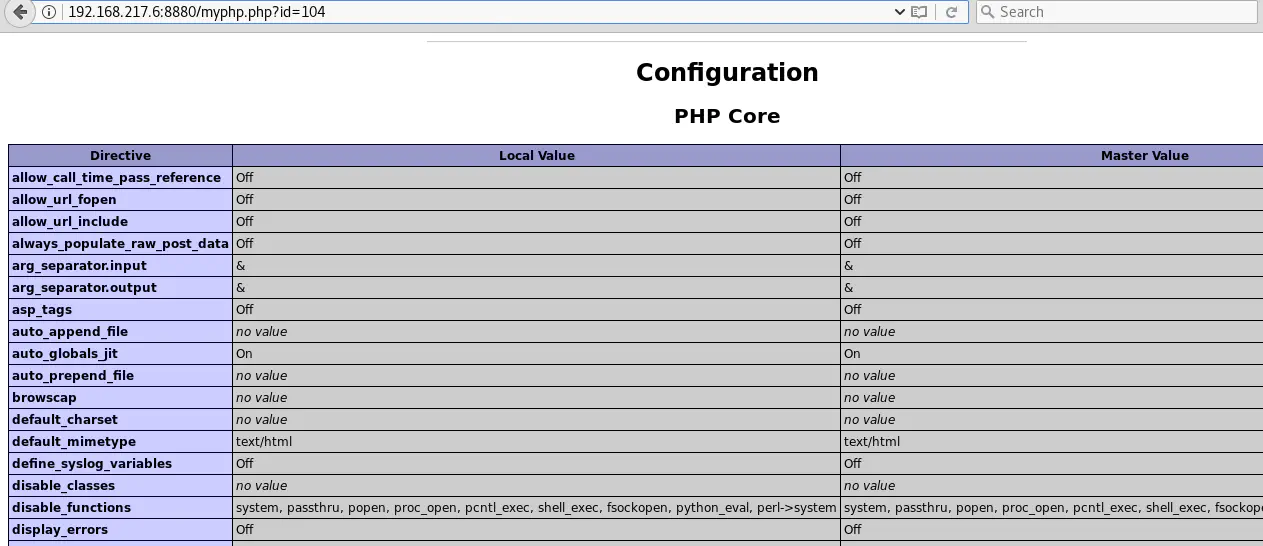Select the browscap directive cell
The height and width of the screenshot is (546, 1263).
[120, 397]
